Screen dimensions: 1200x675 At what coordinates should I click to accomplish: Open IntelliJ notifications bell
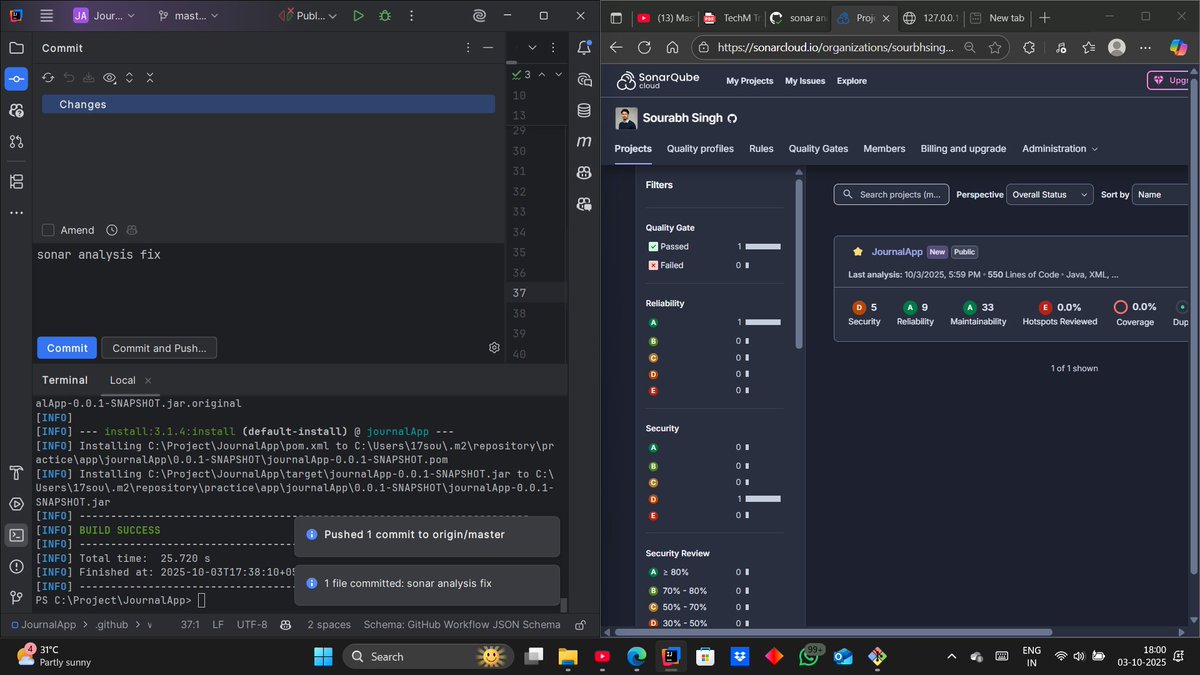pos(584,48)
